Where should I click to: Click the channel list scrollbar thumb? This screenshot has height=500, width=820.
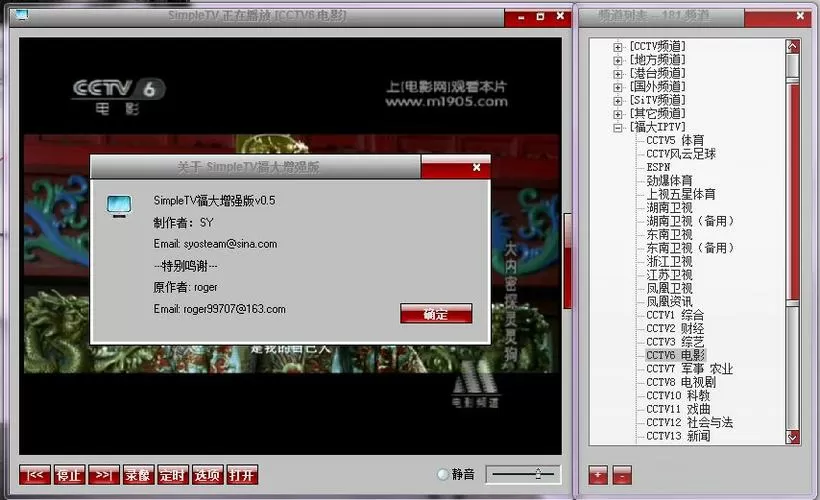(793, 191)
